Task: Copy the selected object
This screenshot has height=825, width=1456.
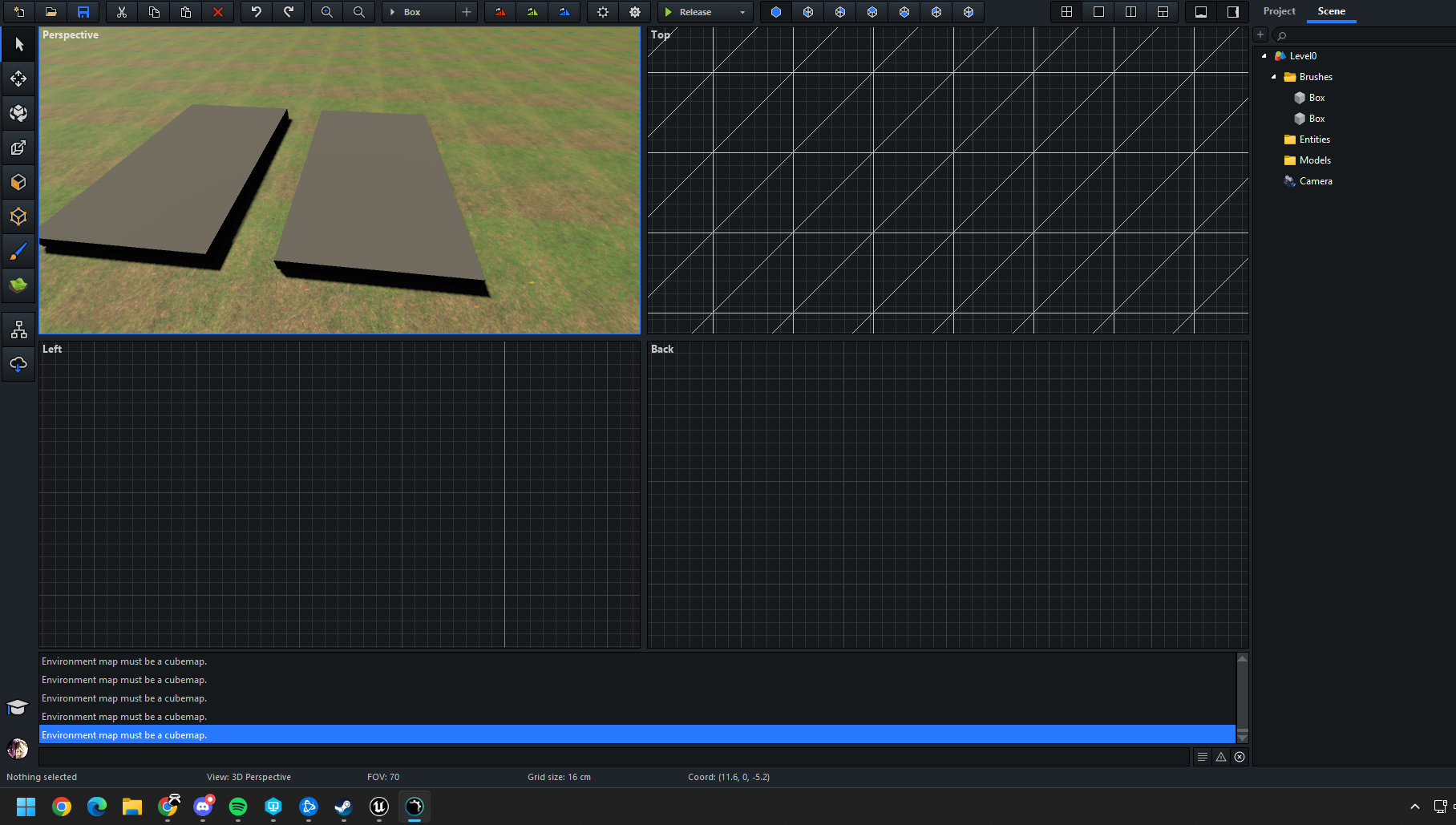Action: (x=154, y=12)
